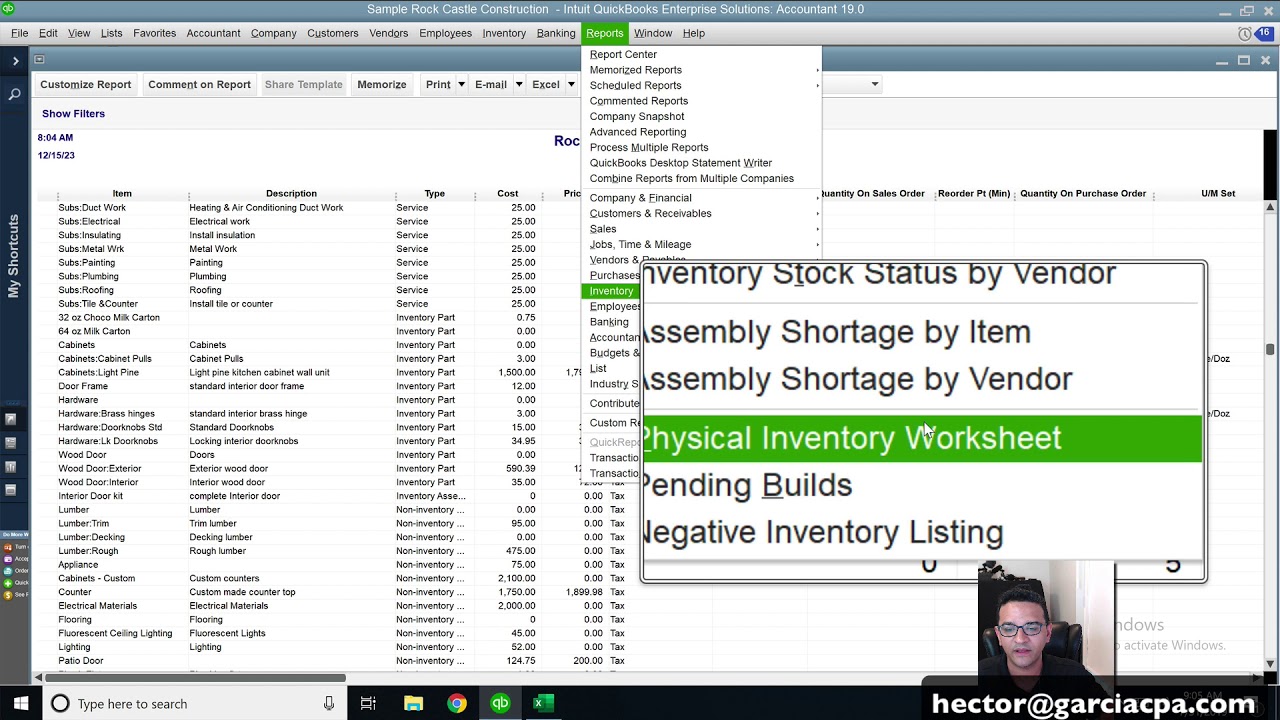Choose Advanced Reporting menu entry
Screen dimensions: 1280x720
pos(700,132)
